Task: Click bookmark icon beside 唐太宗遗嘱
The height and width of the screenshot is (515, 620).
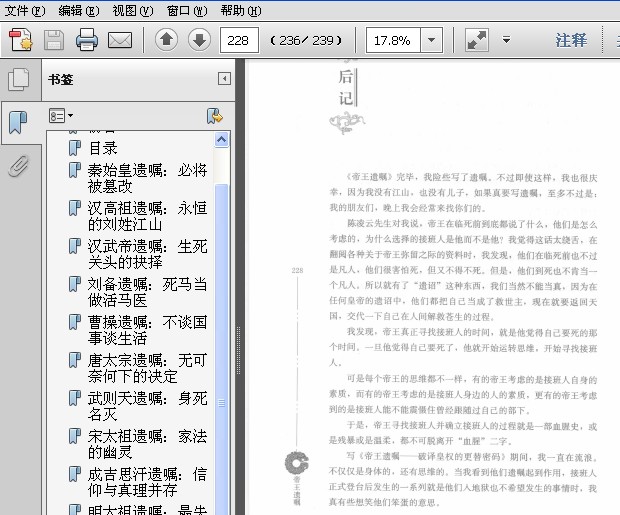Action: point(74,360)
